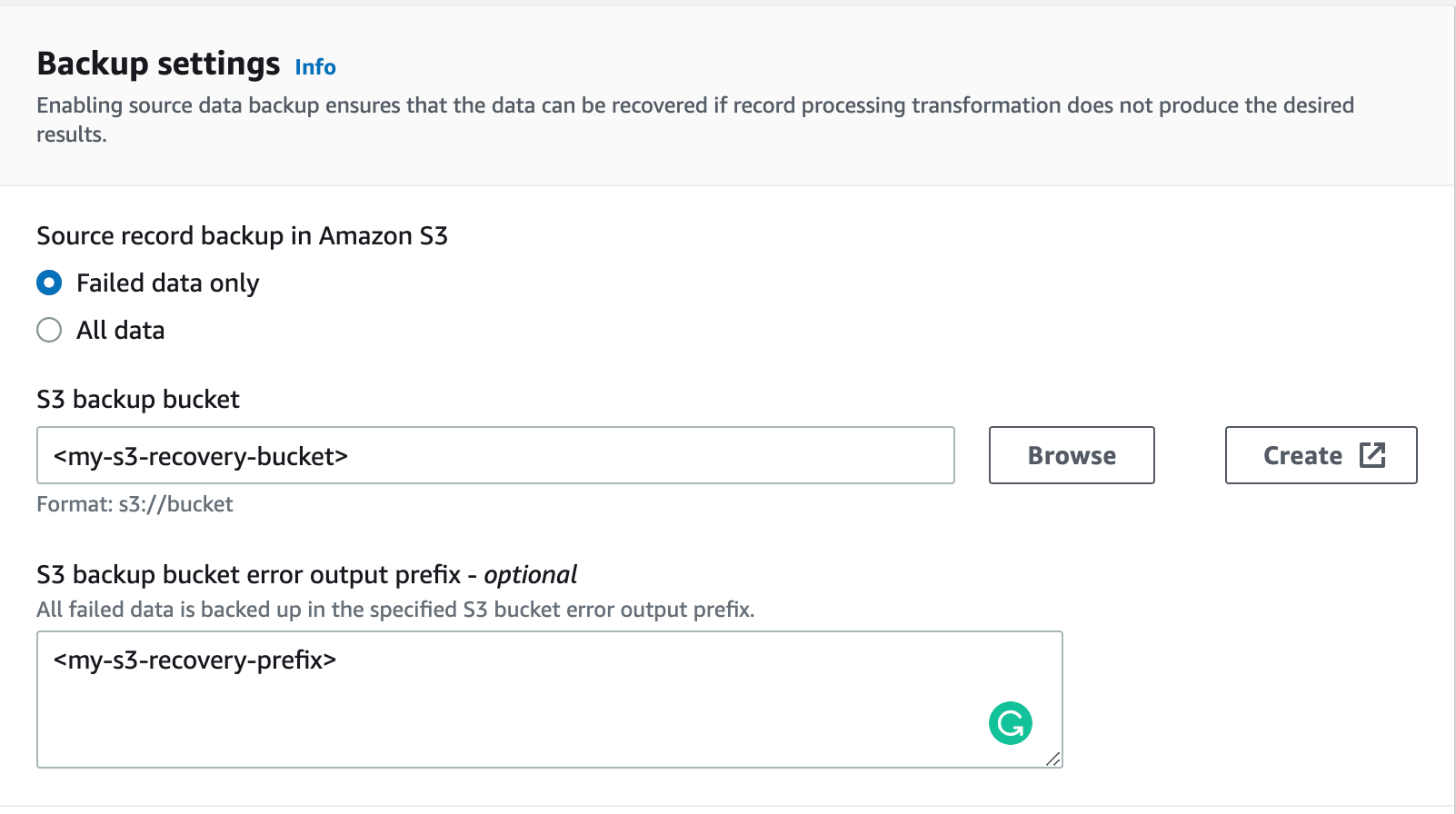Click the Backup settings heading

(x=158, y=64)
